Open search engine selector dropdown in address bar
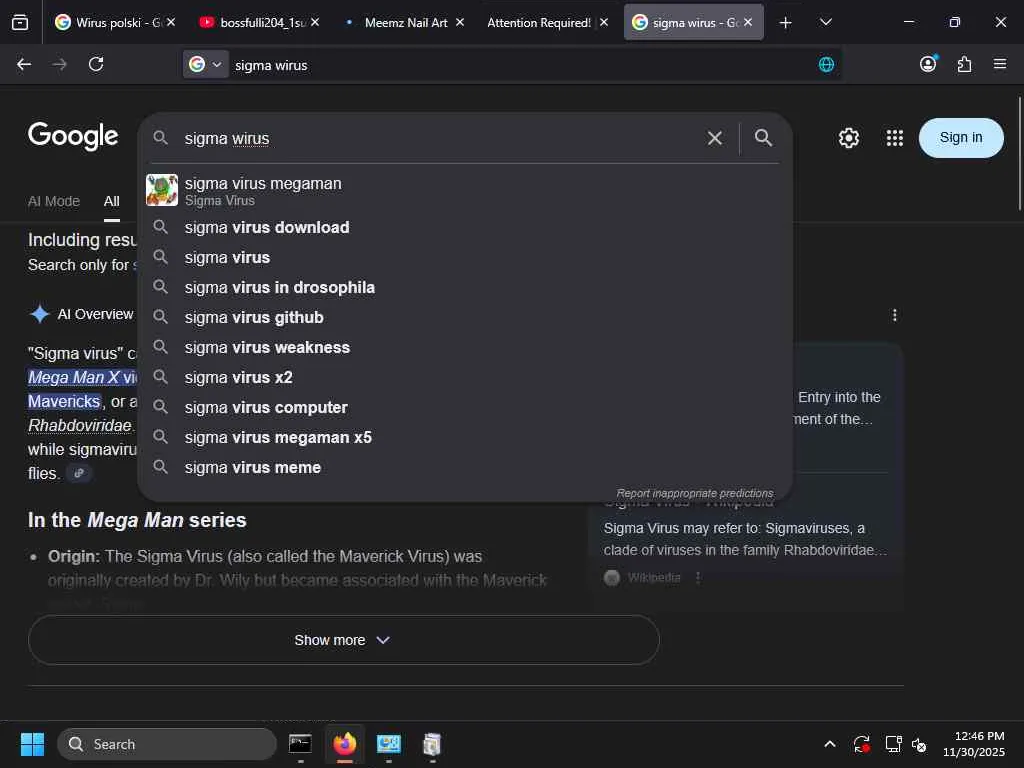 pos(205,64)
